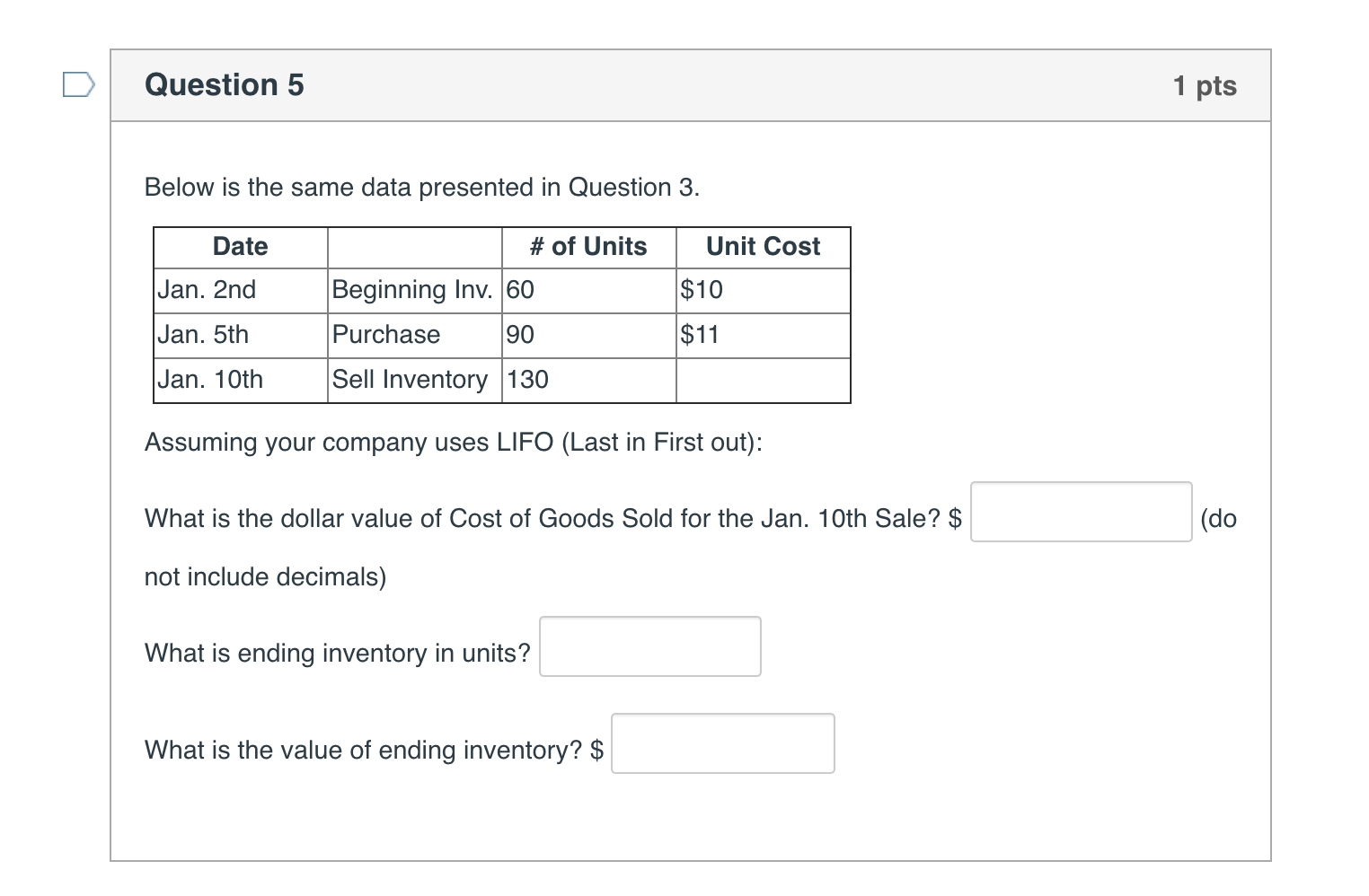Click the Beginning Inv. table cell
Viewport: 1369px width, 896px height.
pos(412,290)
